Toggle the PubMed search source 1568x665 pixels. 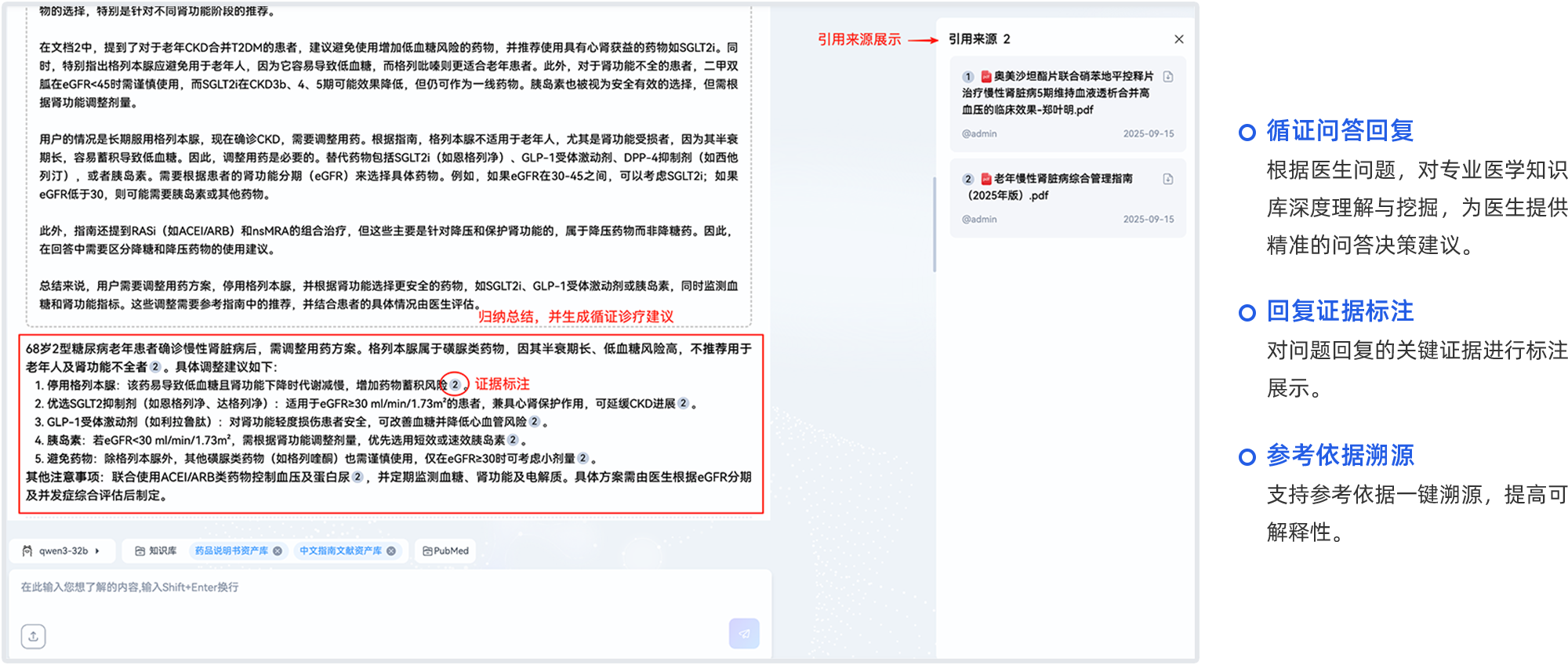(x=445, y=551)
